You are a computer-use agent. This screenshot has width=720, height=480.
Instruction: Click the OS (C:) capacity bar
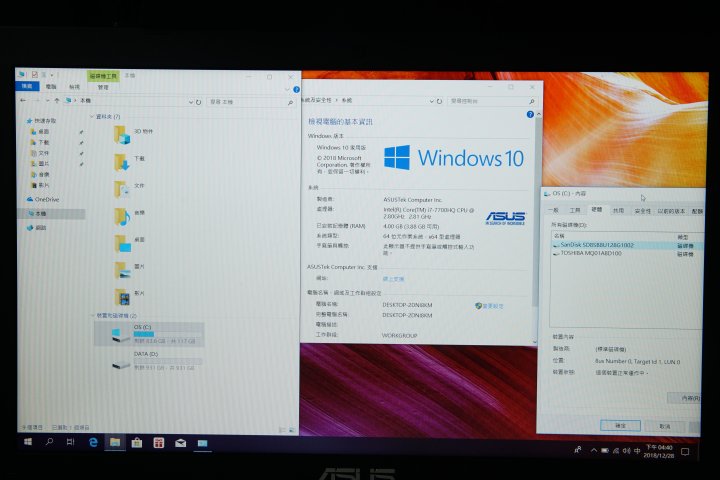pyautogui.click(x=168, y=334)
